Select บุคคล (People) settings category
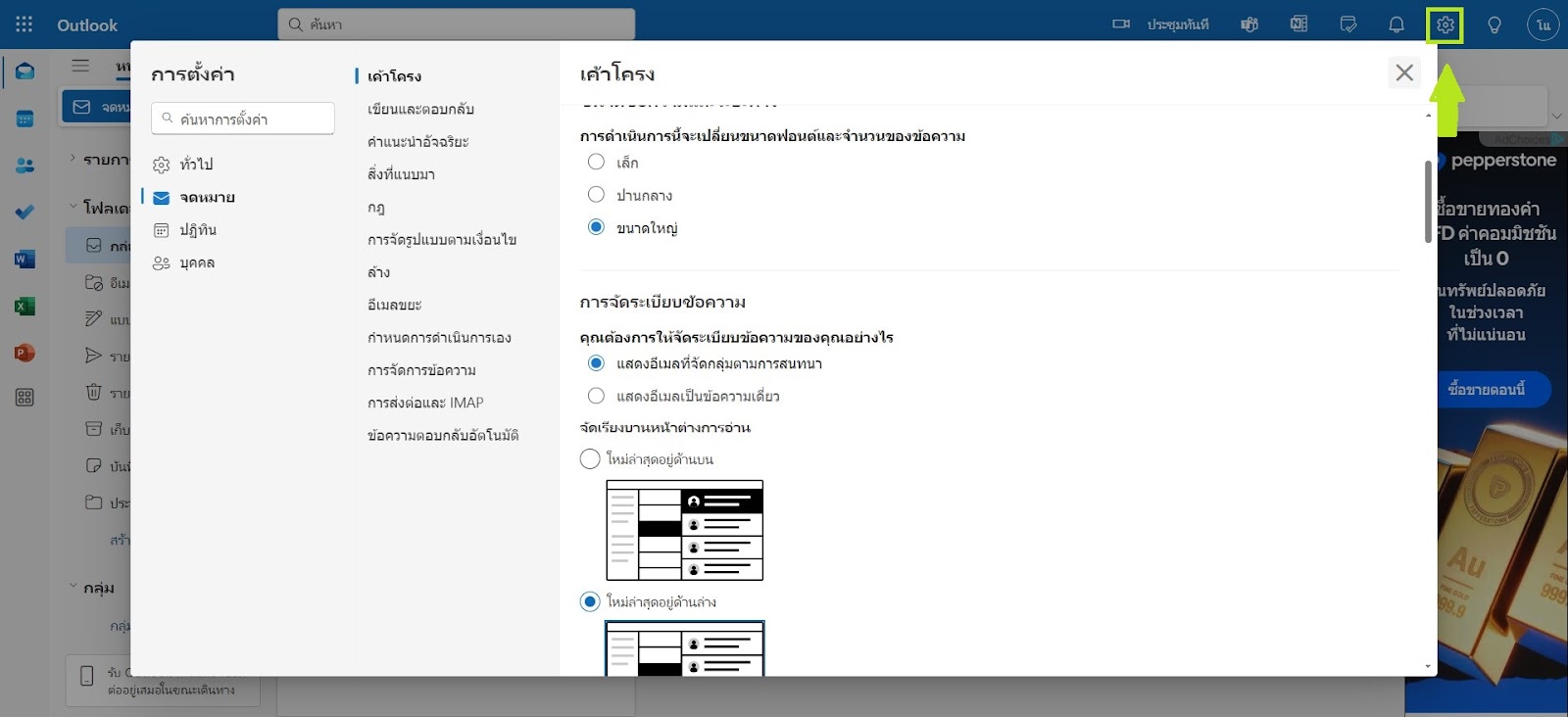This screenshot has height=717, width=1568. [197, 263]
